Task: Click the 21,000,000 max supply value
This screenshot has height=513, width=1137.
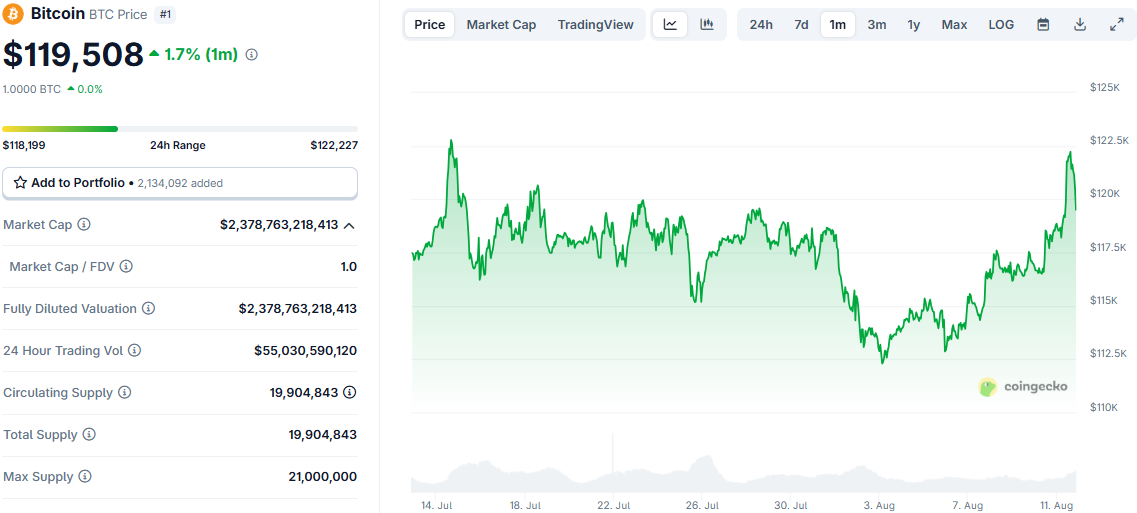Action: (323, 477)
